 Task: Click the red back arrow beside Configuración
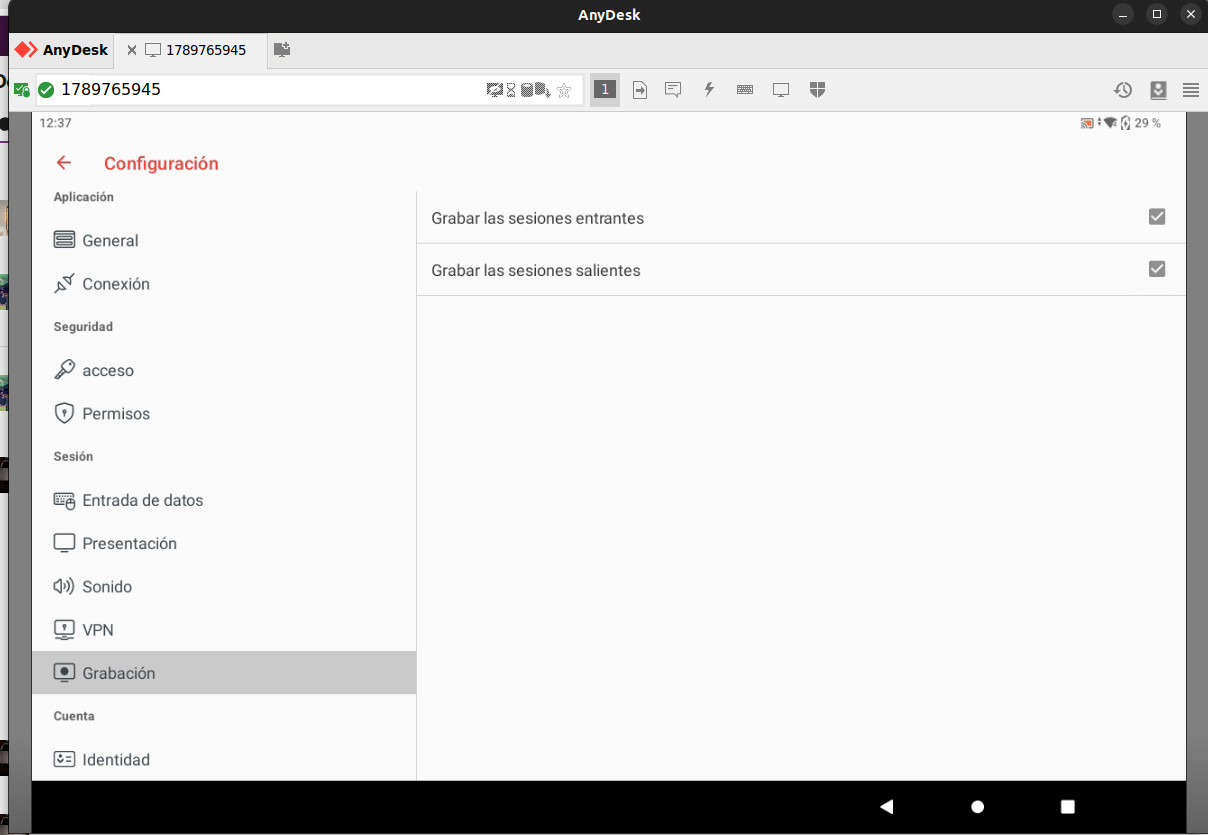click(x=64, y=163)
